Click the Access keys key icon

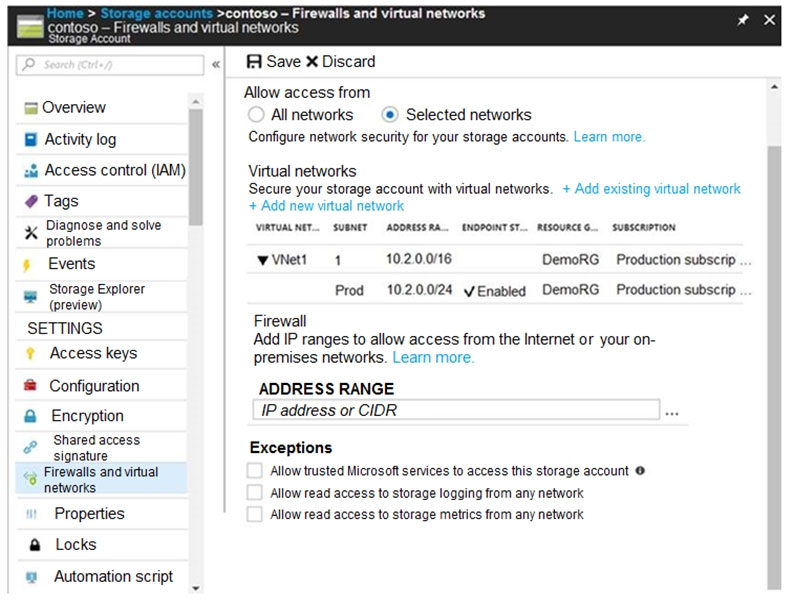point(30,353)
